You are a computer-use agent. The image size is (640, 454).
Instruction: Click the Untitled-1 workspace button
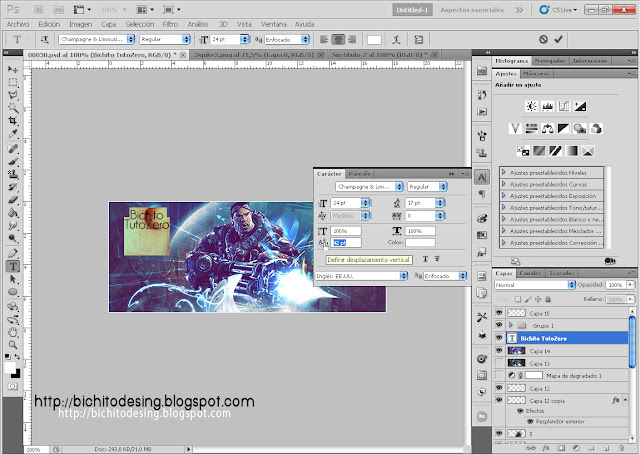pyautogui.click(x=412, y=10)
